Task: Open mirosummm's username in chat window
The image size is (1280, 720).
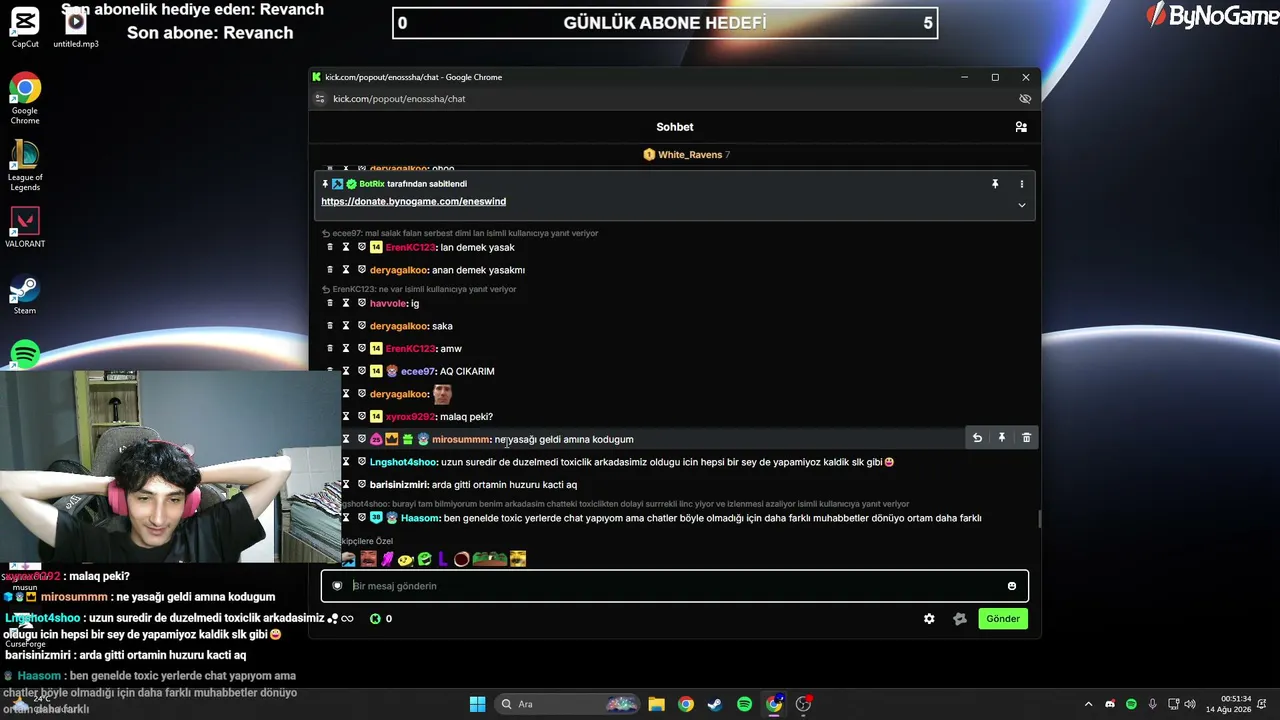Action: (x=461, y=439)
